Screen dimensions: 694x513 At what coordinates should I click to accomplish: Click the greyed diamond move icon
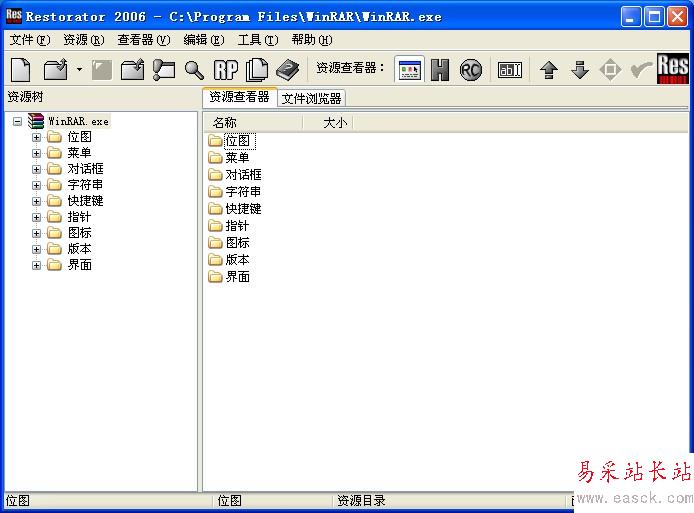point(610,70)
